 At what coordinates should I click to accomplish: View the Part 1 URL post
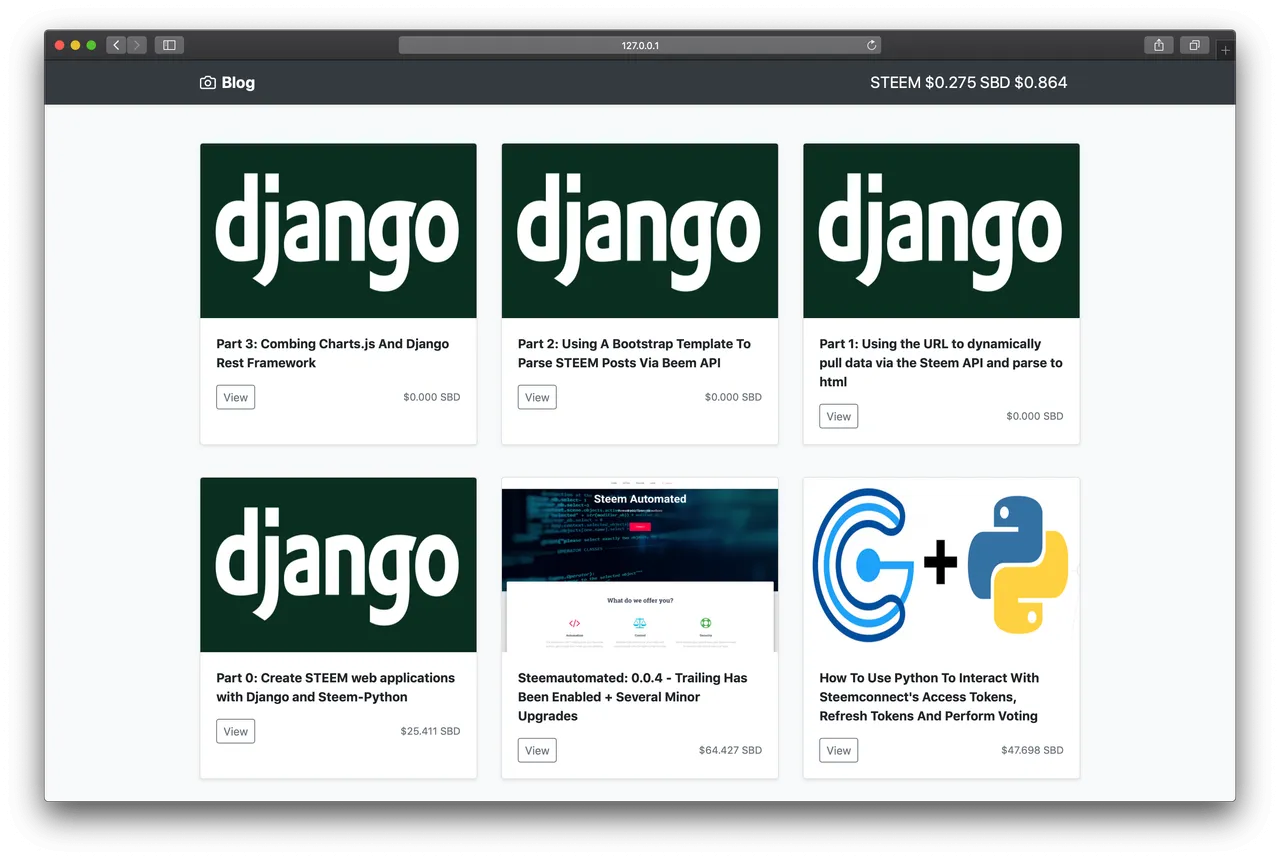(839, 416)
